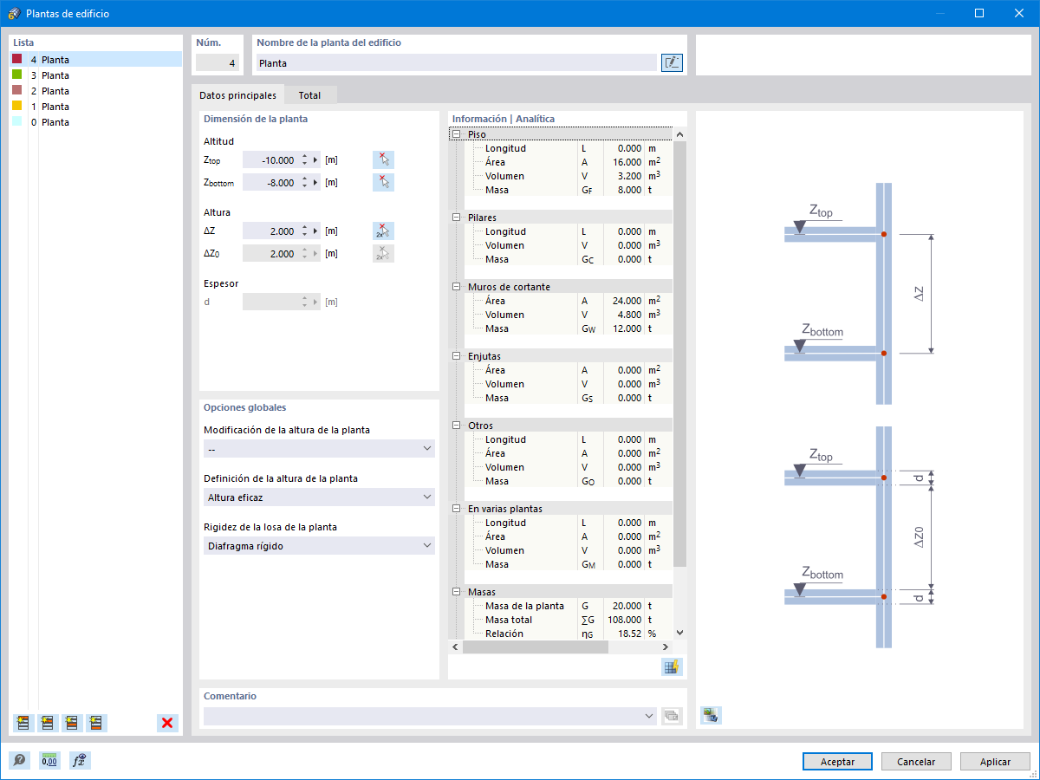This screenshot has height=780, width=1040.
Task: Delete selected story with red X
Action: (x=167, y=722)
